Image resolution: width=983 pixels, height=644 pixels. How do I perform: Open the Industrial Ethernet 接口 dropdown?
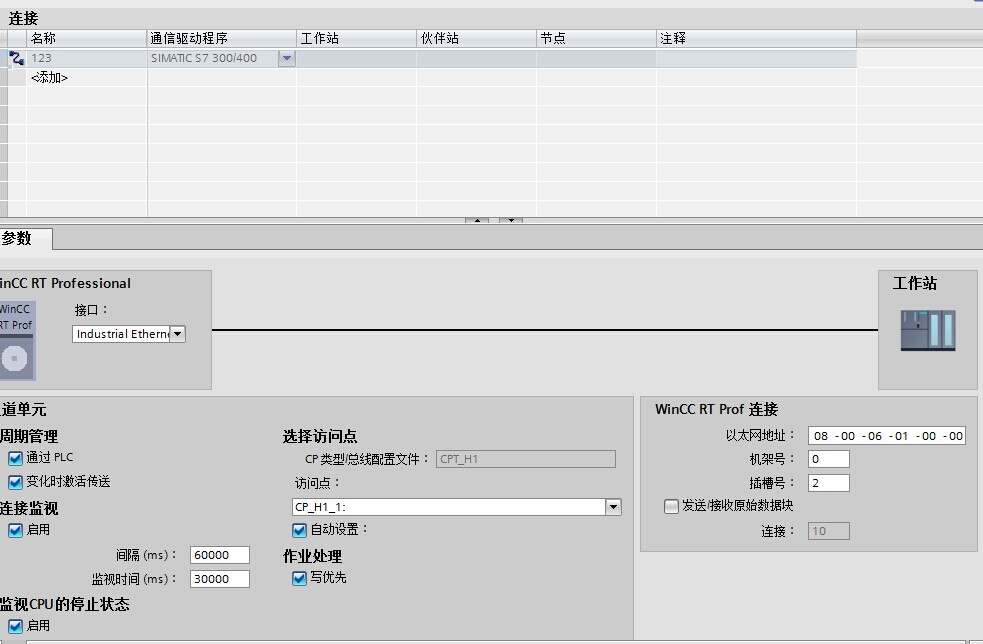click(x=178, y=334)
